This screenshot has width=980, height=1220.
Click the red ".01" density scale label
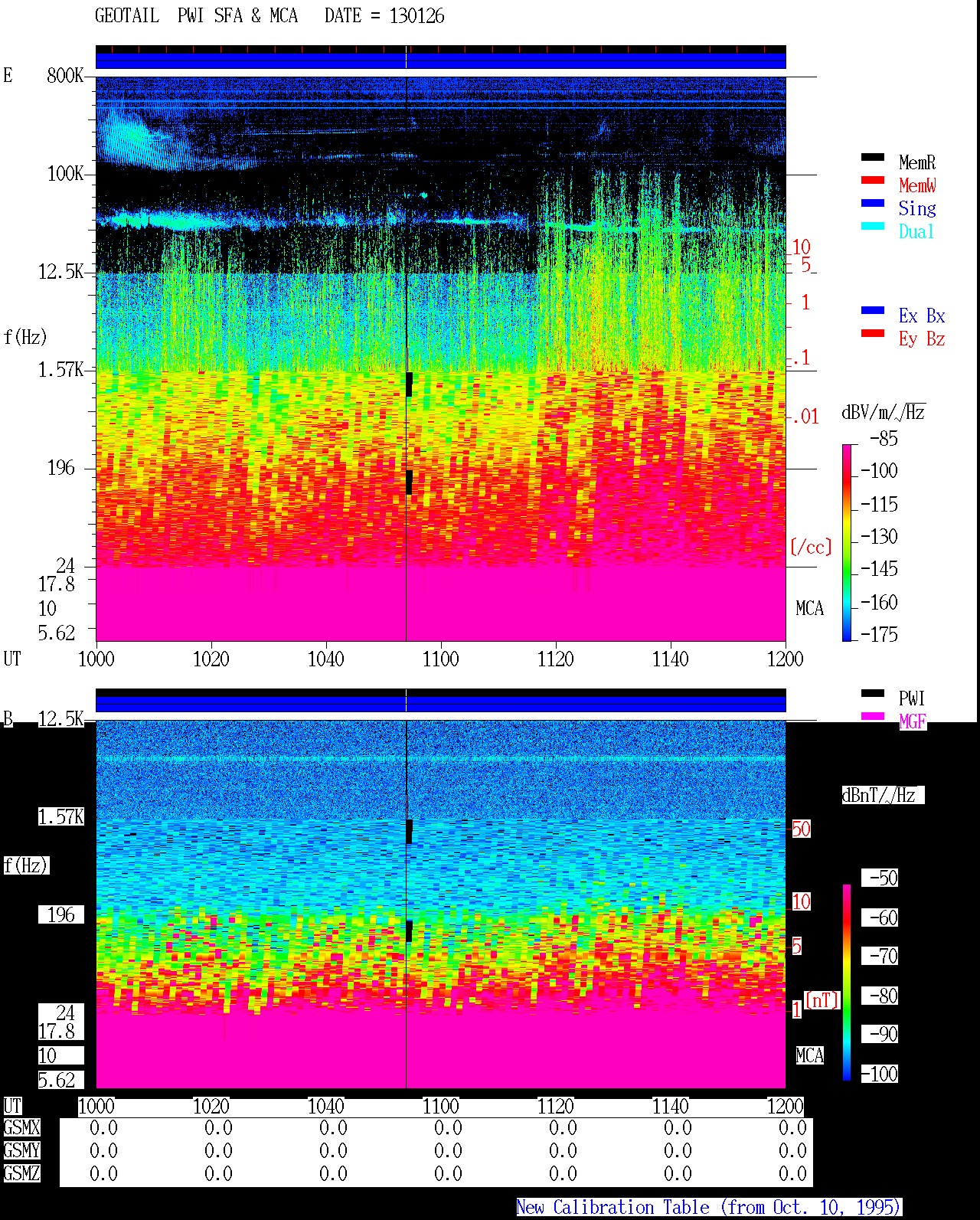point(805,417)
